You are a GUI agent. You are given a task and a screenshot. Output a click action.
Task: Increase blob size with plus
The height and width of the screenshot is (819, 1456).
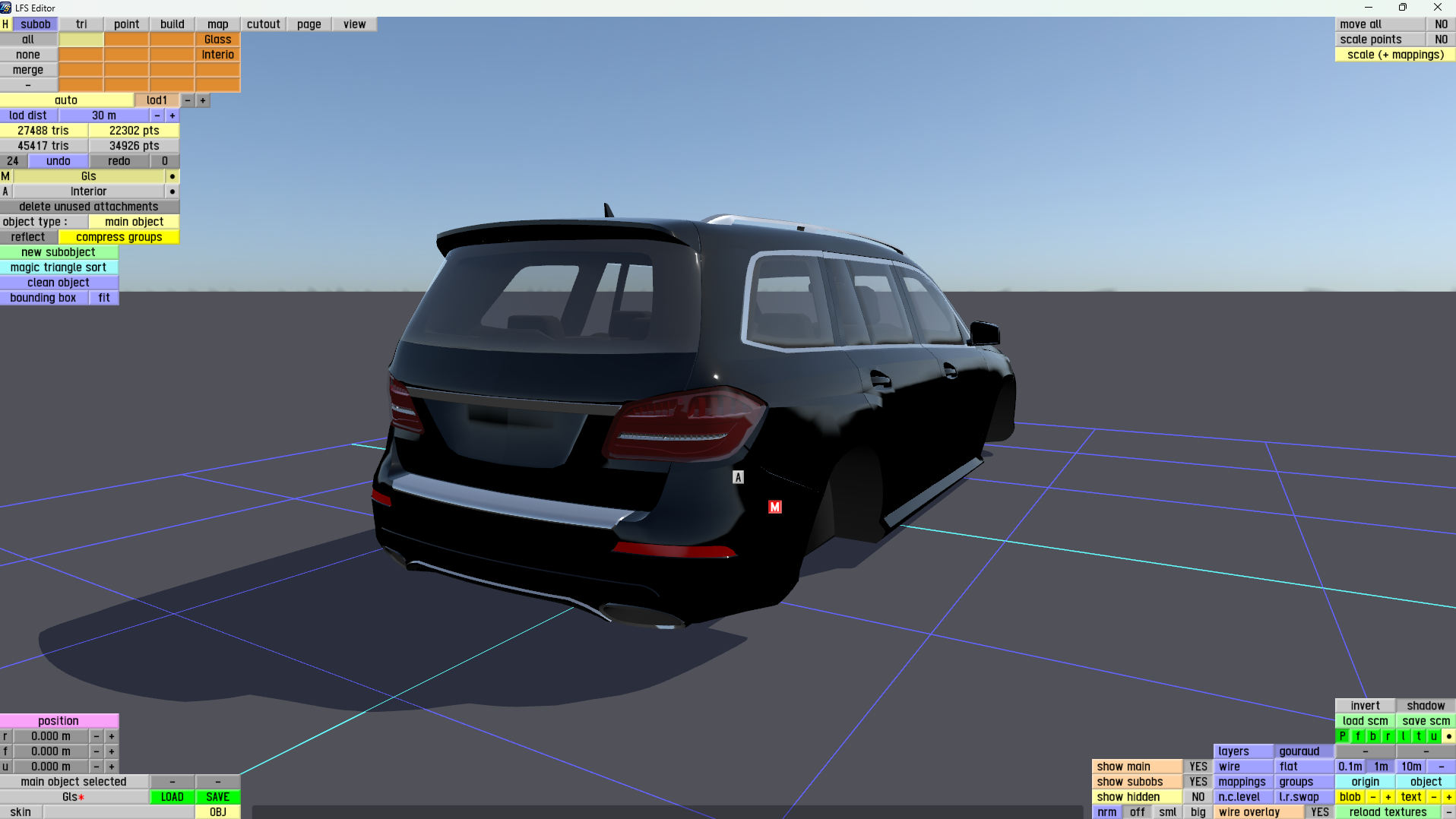(x=1388, y=797)
